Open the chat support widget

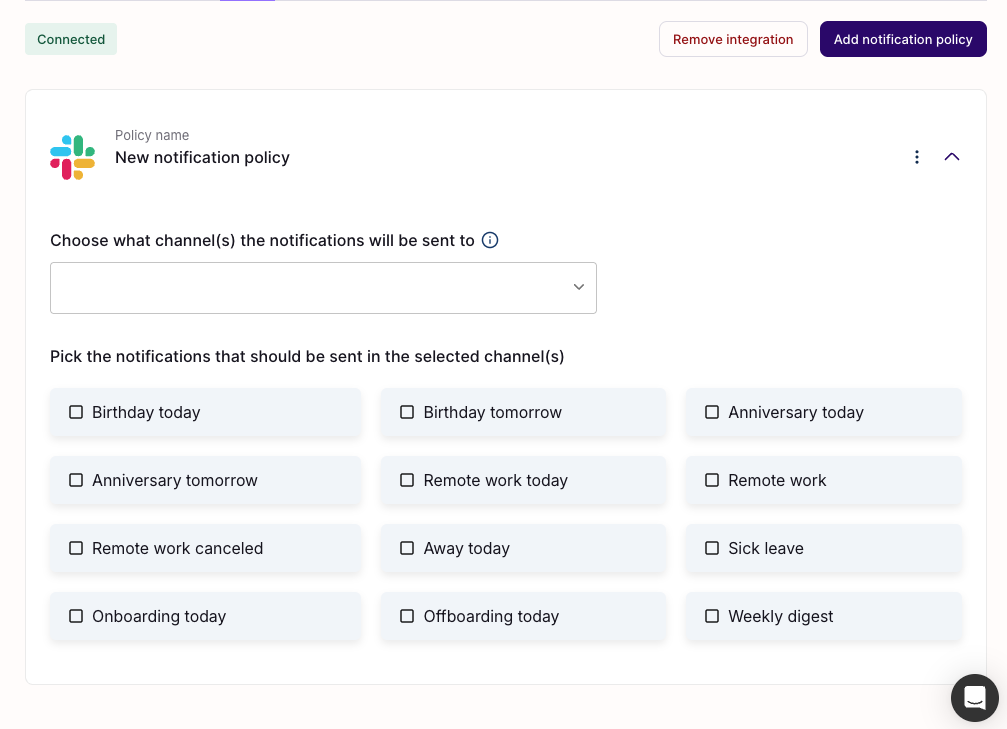pyautogui.click(x=975, y=697)
